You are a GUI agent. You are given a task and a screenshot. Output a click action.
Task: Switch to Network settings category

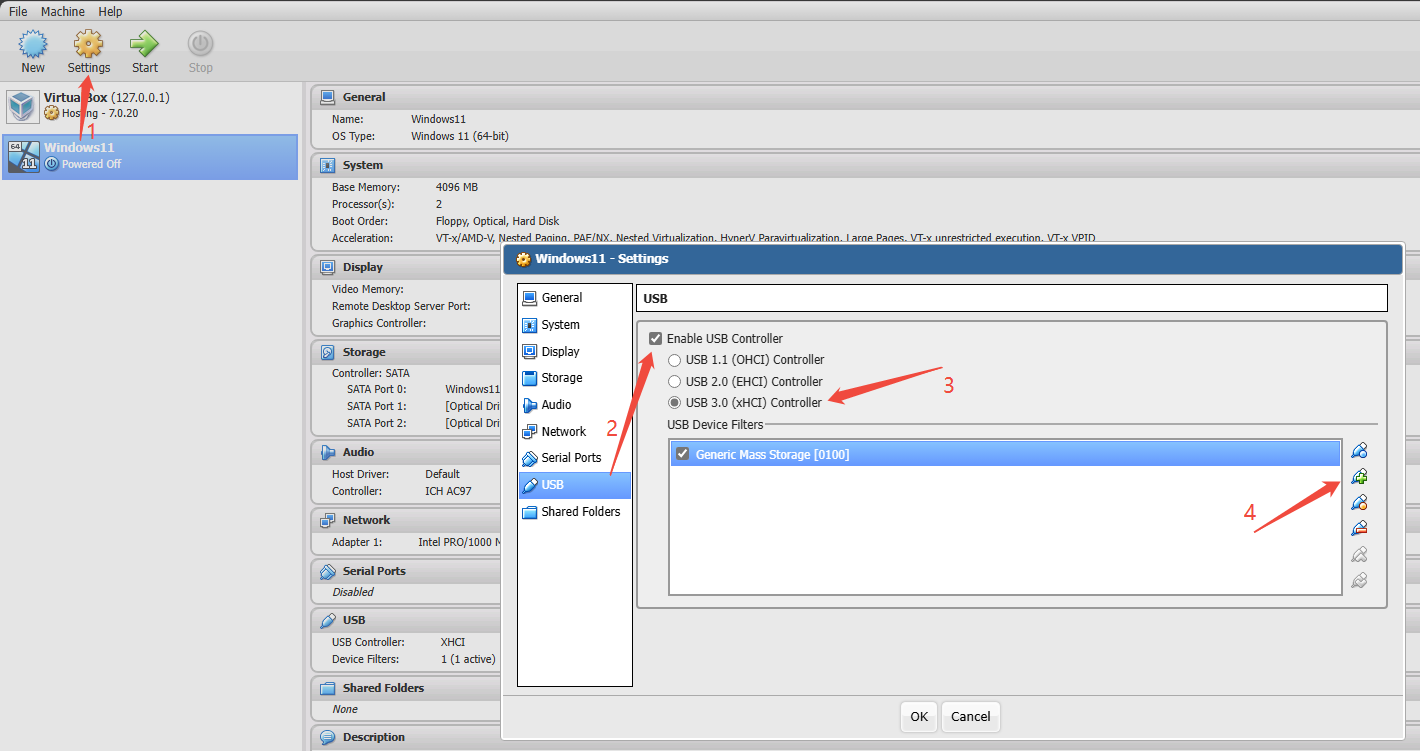(575, 432)
